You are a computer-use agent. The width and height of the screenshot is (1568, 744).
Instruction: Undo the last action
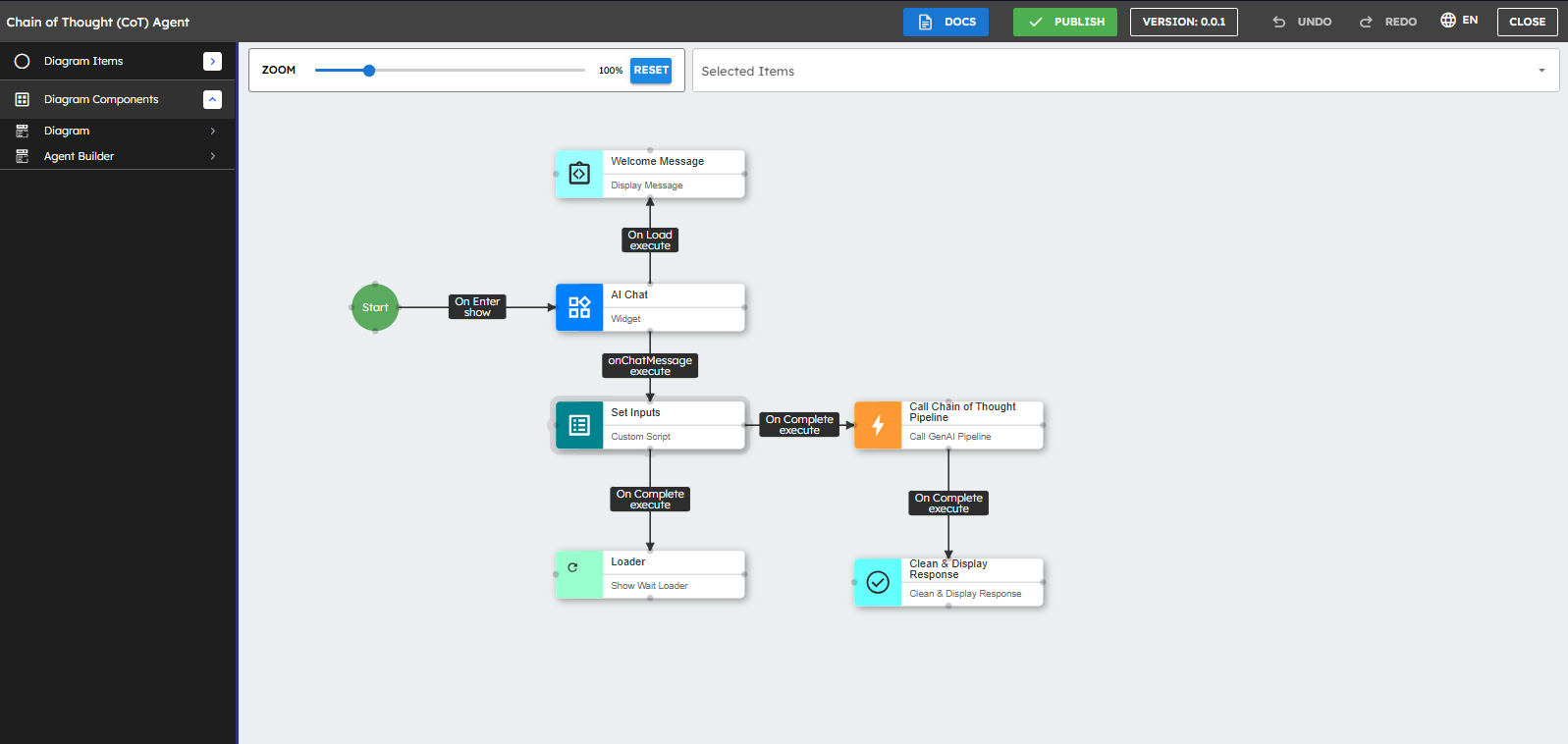pyautogui.click(x=1302, y=22)
